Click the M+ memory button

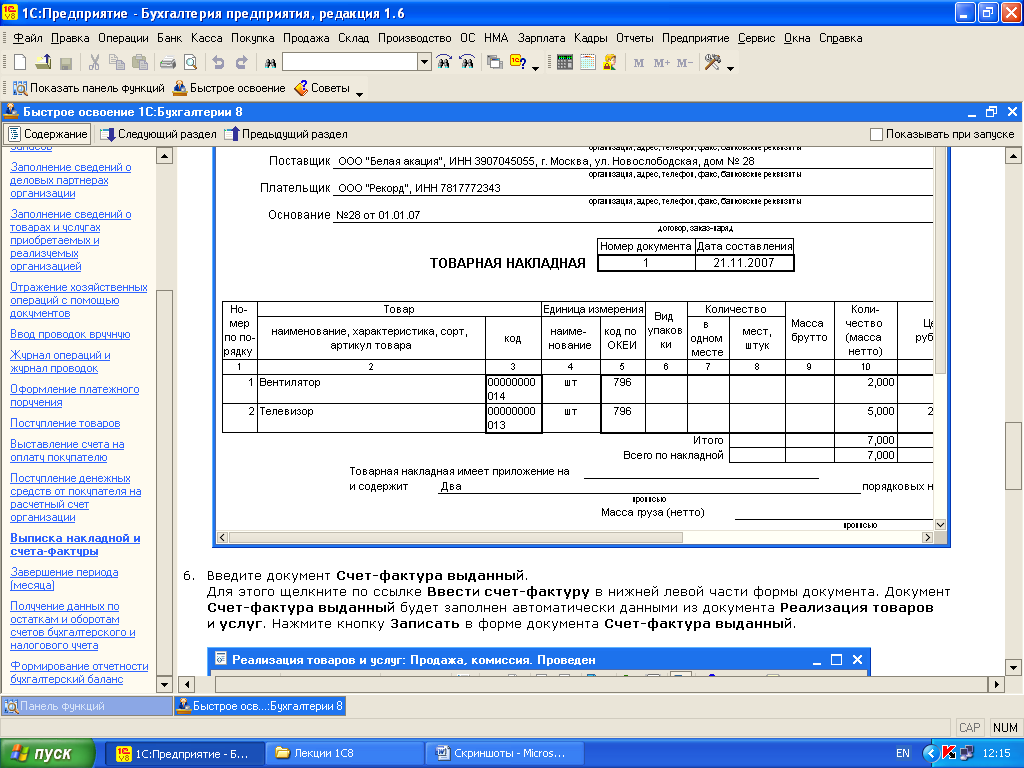point(662,63)
